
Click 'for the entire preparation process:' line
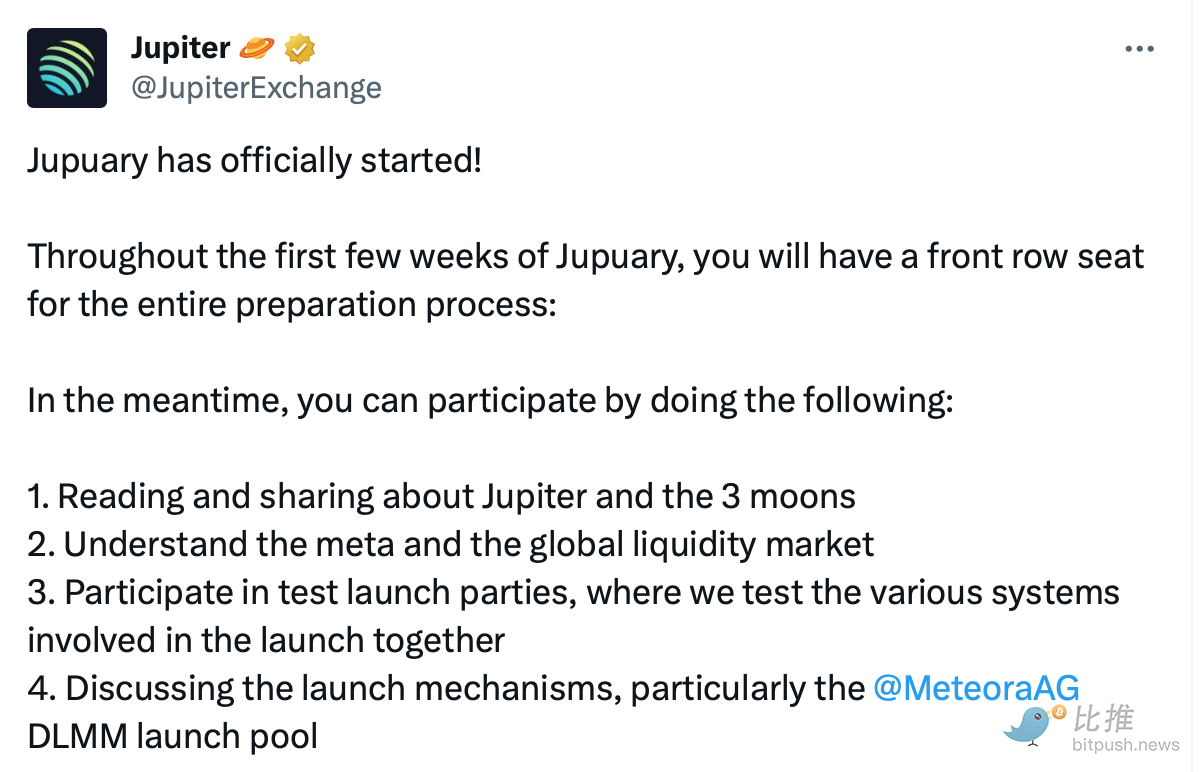click(x=291, y=304)
